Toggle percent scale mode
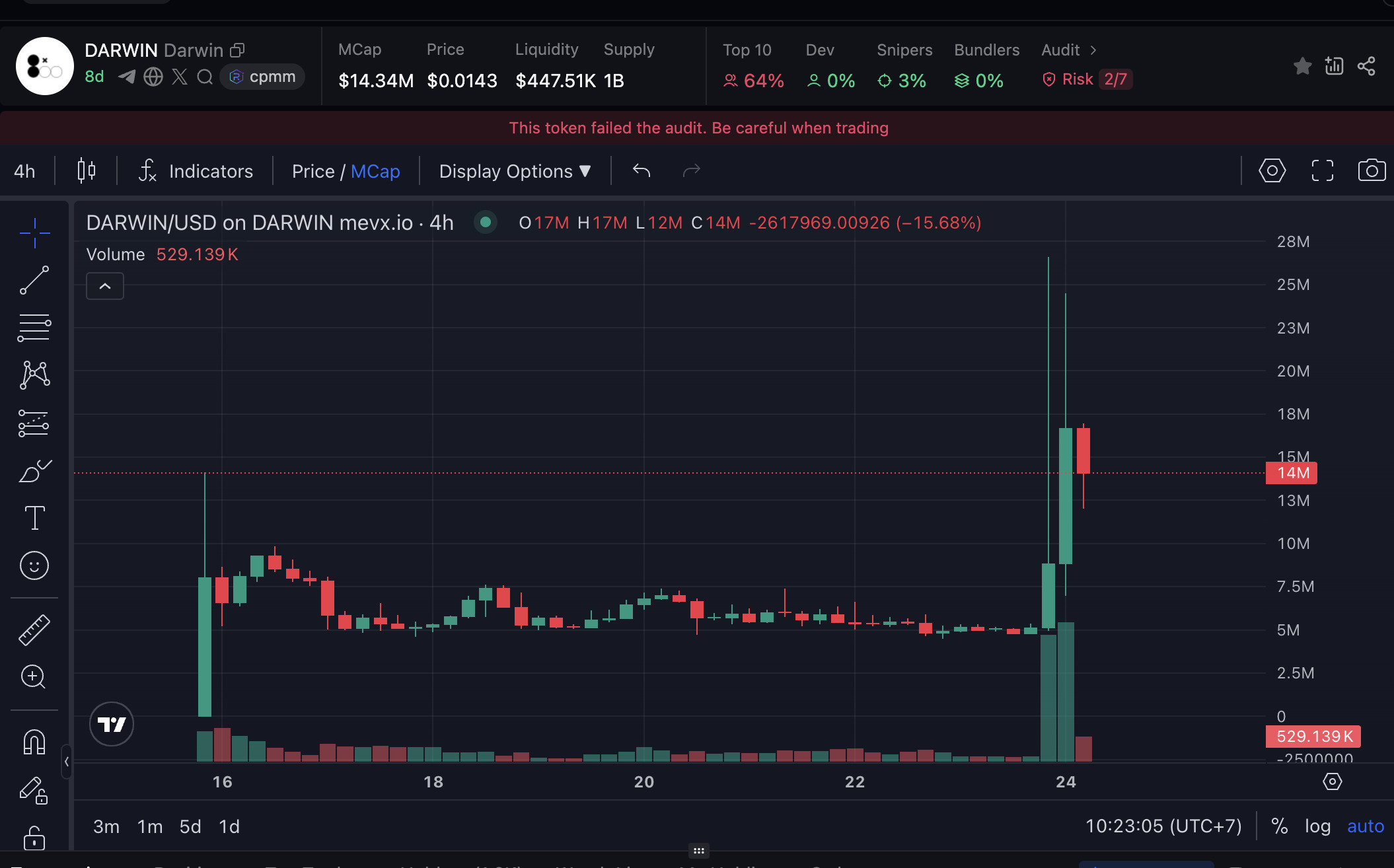The height and width of the screenshot is (868, 1394). click(1280, 826)
